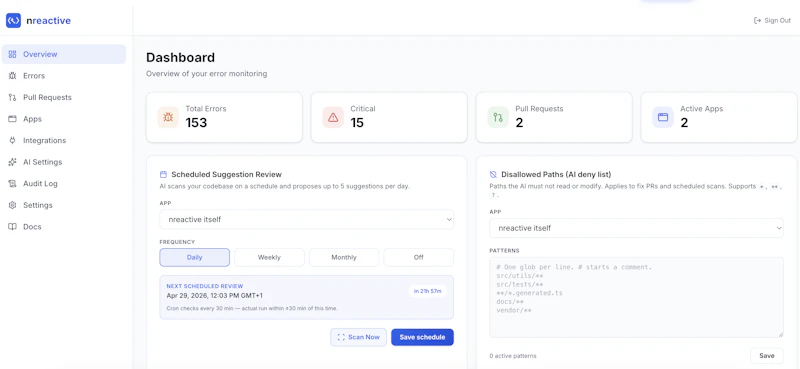Click the nreactive brand name
Image resolution: width=800 pixels, height=369 pixels.
click(48, 21)
